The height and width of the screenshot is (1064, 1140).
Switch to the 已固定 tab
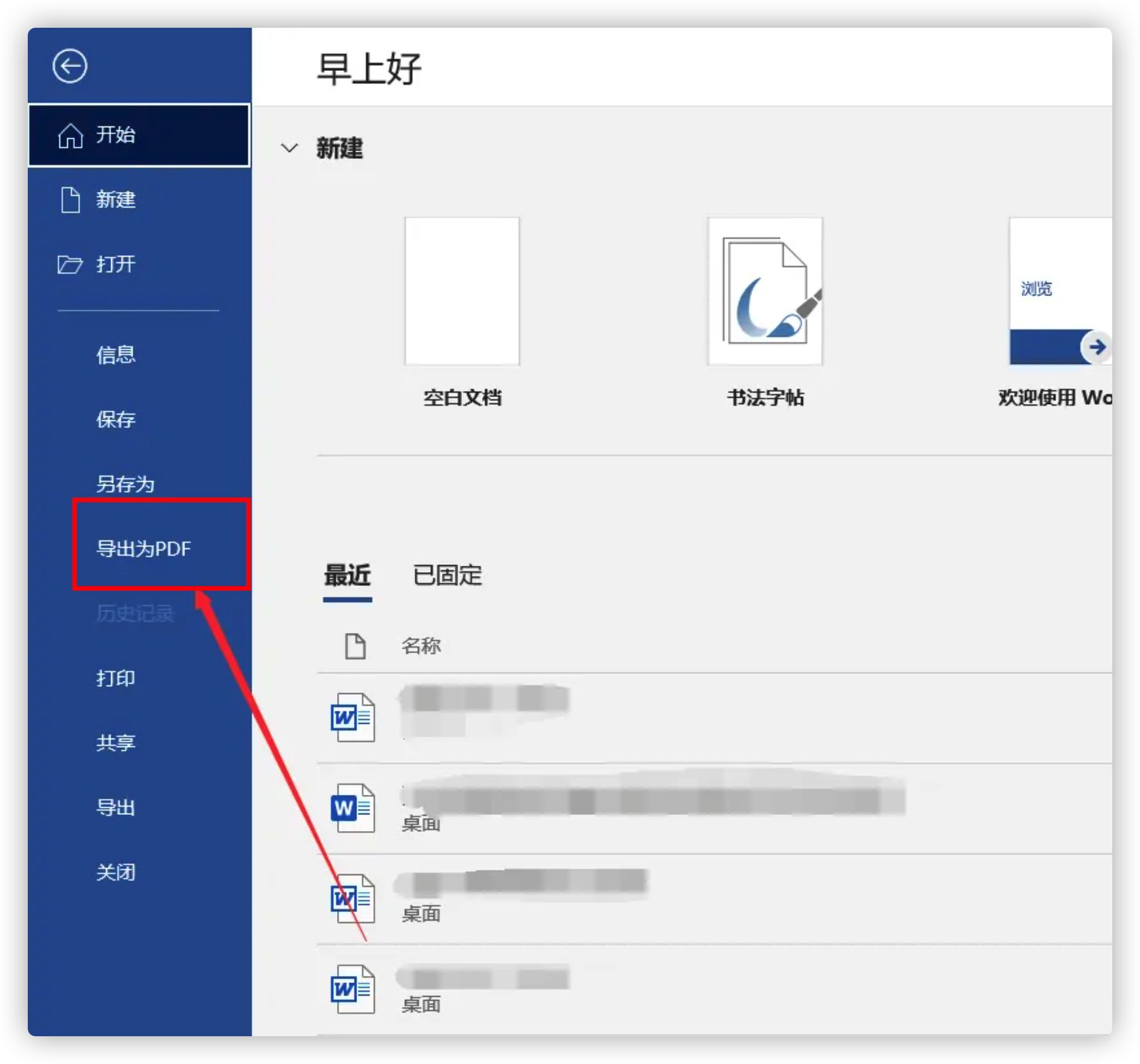tap(447, 575)
